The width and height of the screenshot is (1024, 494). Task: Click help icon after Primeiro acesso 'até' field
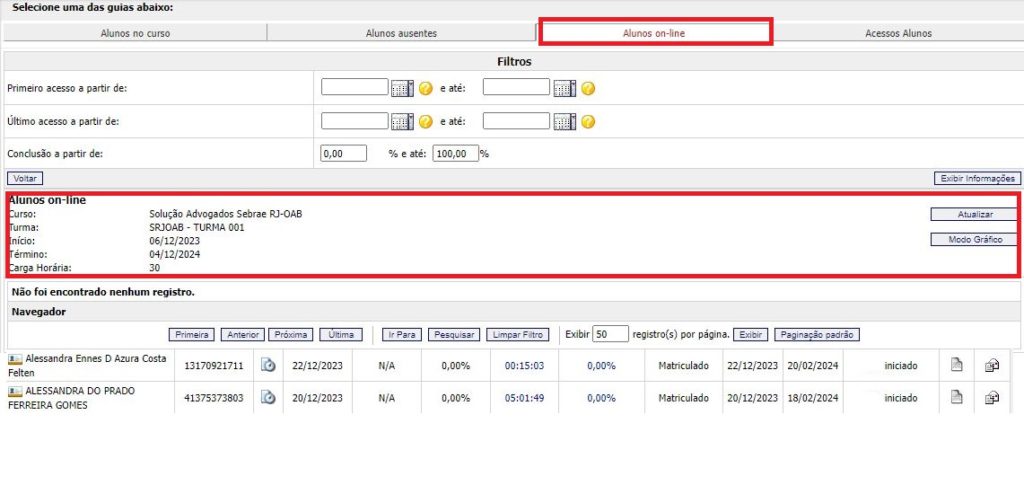coord(588,88)
